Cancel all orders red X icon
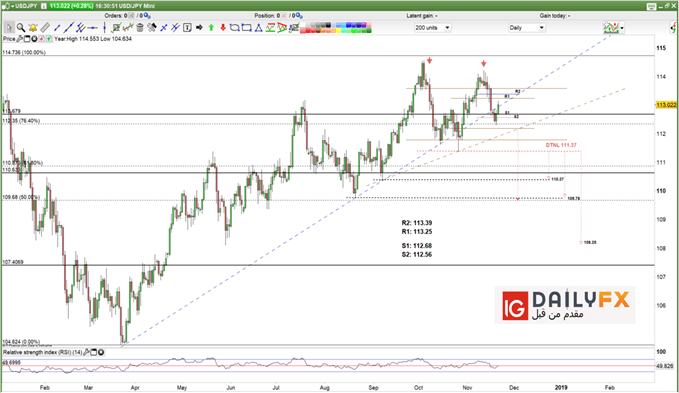The width and height of the screenshot is (679, 393). pyautogui.click(x=131, y=16)
